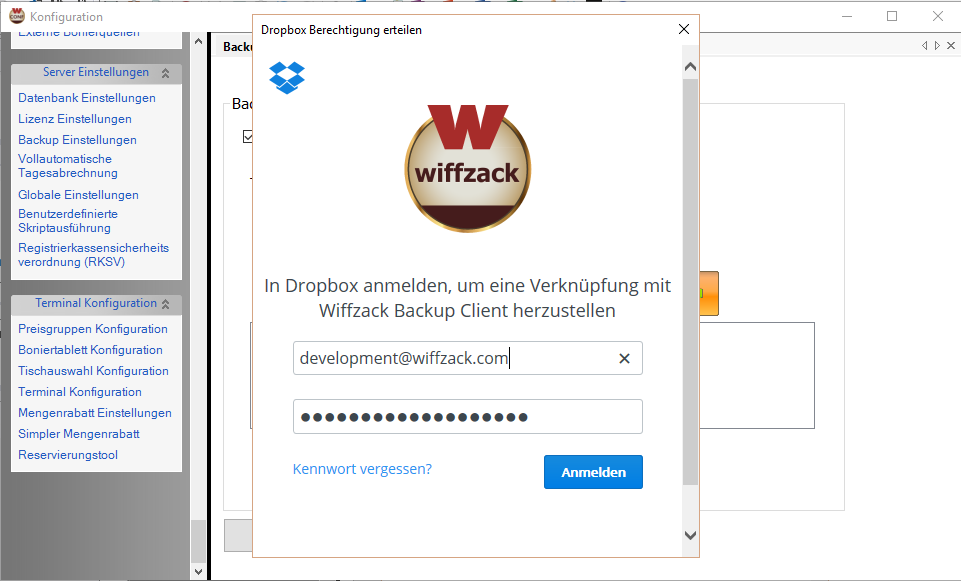Open Lizenz Einstellungen in the sidebar
The height and width of the screenshot is (581, 961).
click(75, 119)
